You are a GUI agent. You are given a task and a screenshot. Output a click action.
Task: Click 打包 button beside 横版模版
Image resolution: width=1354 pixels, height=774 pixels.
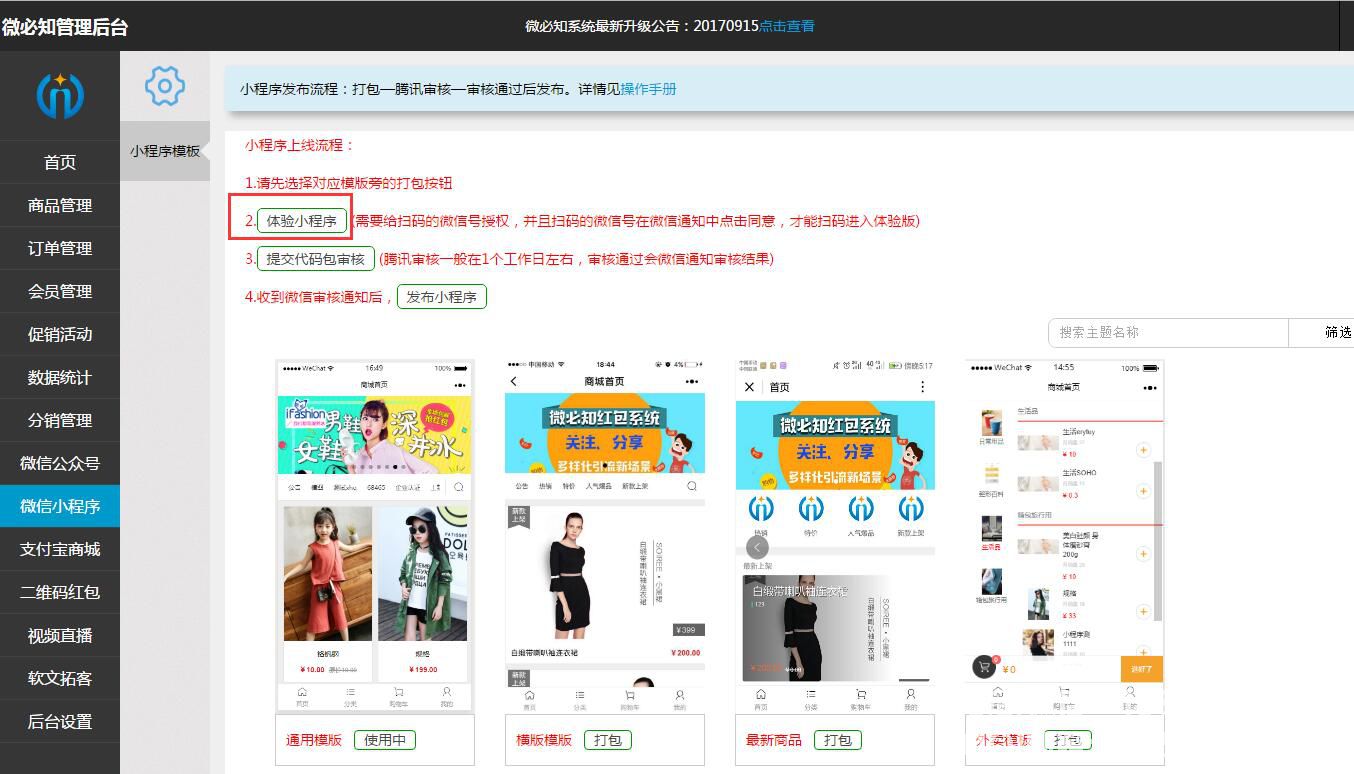click(608, 740)
